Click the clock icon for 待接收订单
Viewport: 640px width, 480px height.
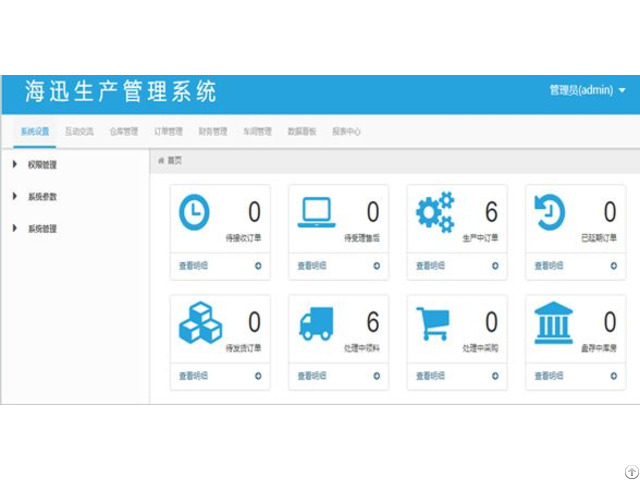[x=194, y=212]
